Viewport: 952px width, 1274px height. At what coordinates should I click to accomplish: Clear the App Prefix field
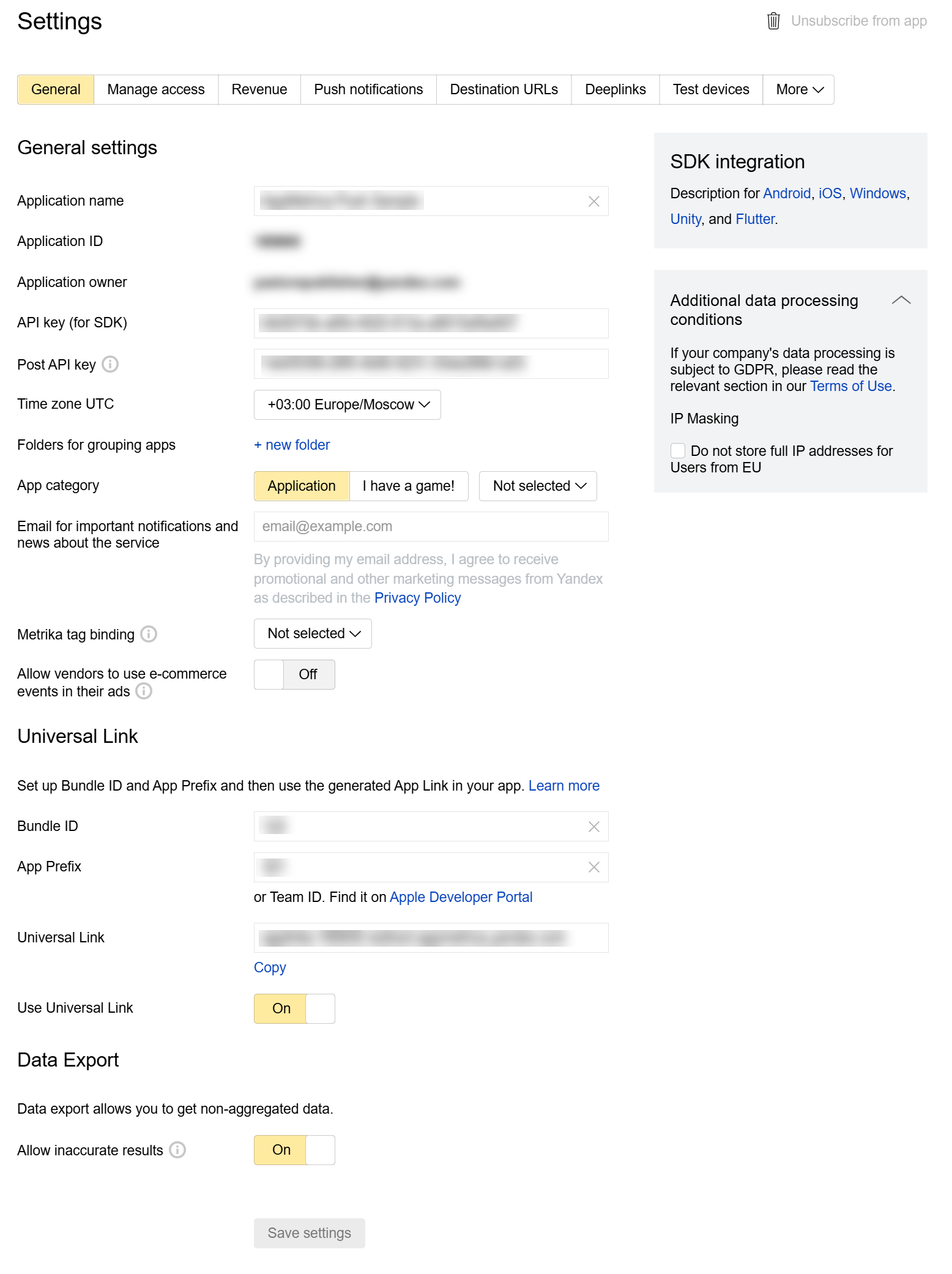pos(593,867)
